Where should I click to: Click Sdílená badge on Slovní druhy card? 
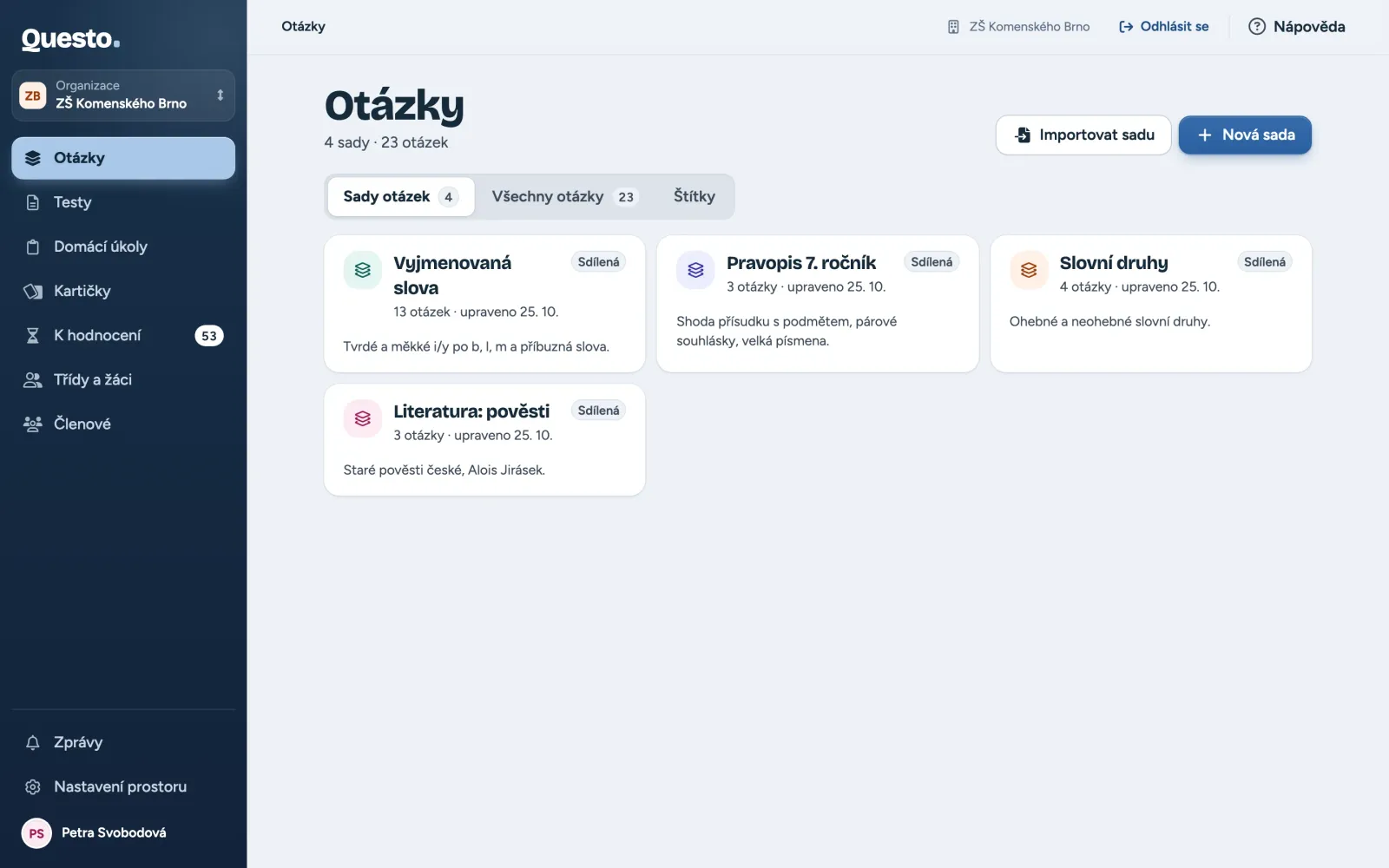tap(1264, 262)
